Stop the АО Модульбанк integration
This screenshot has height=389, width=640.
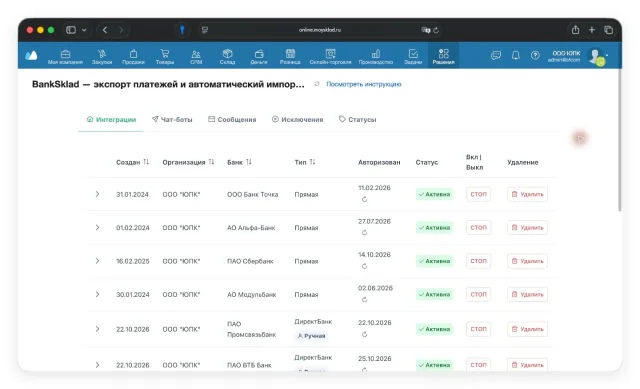[x=478, y=294]
